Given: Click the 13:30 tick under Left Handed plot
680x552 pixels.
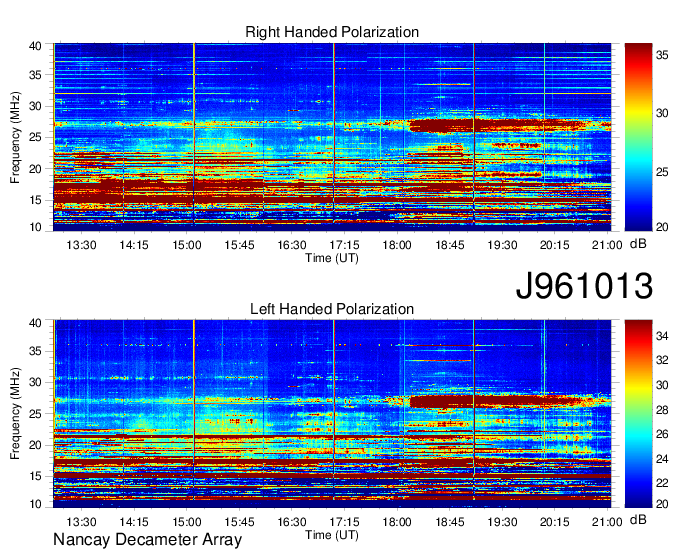Looking at the screenshot, I should [81, 522].
